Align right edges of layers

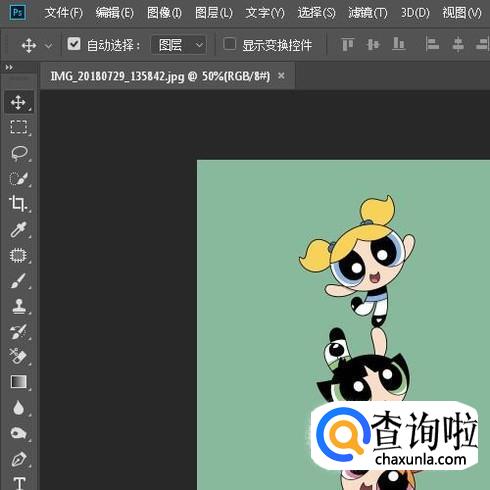pyautogui.click(x=483, y=44)
